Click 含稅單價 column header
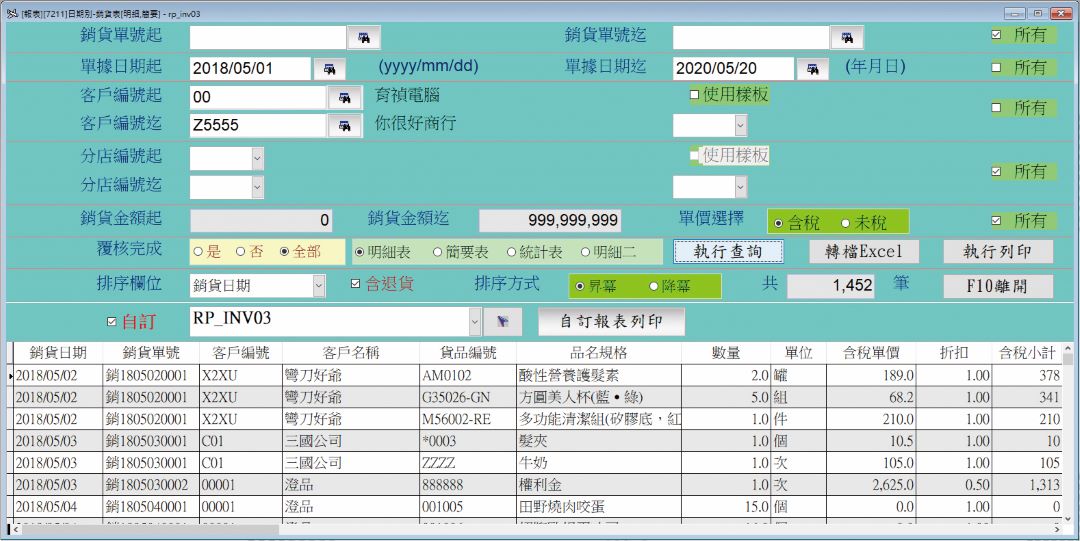Image resolution: width=1080 pixels, height=541 pixels. click(871, 353)
